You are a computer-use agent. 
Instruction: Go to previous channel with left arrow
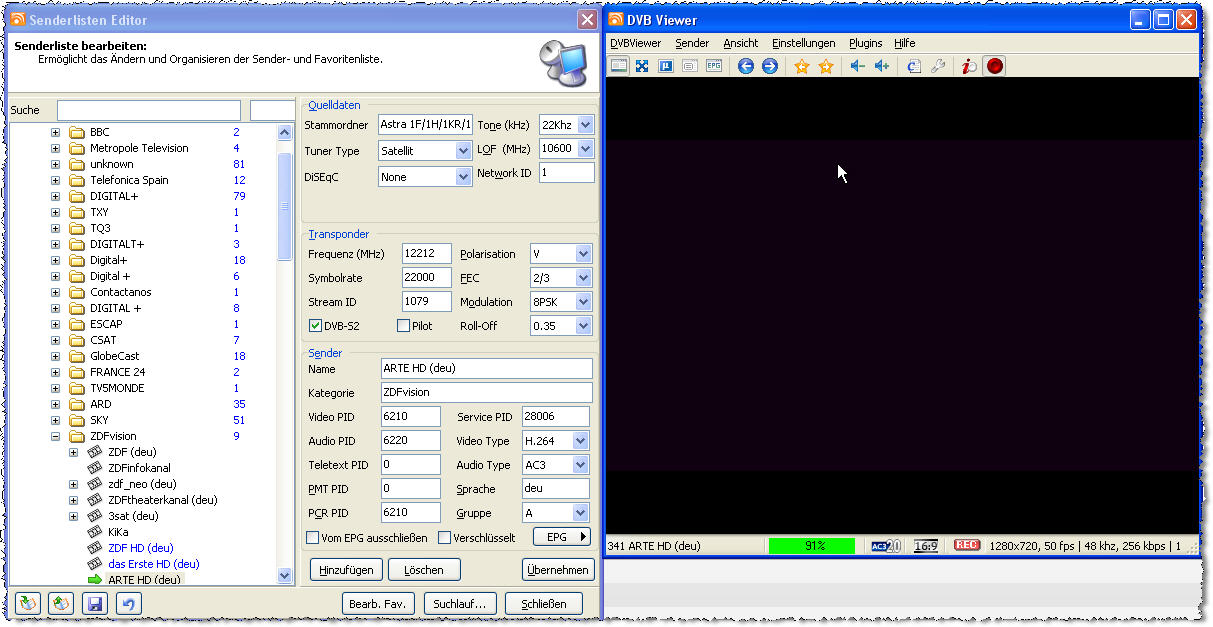[745, 66]
